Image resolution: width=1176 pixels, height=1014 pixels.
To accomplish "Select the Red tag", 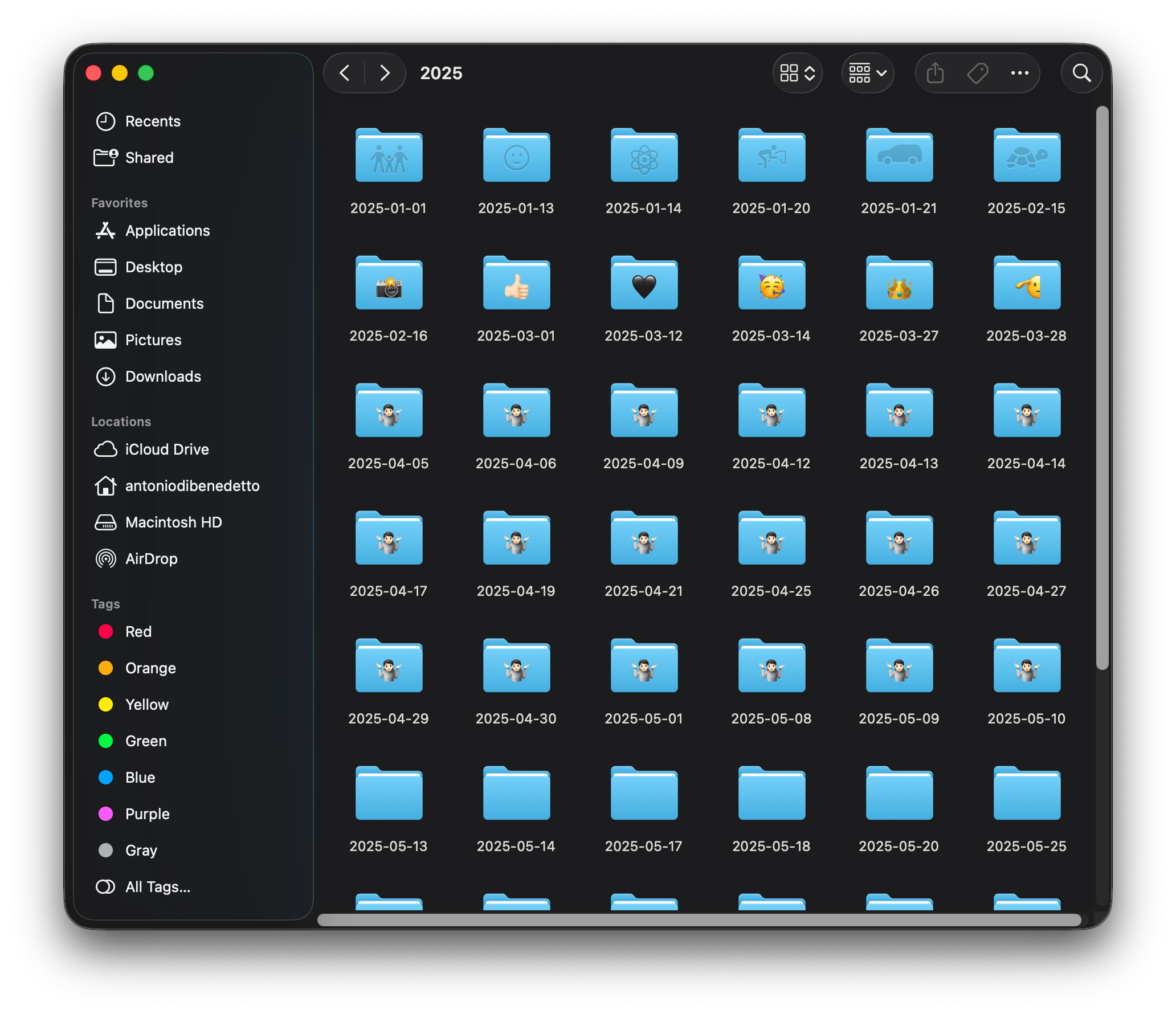I will tap(138, 631).
